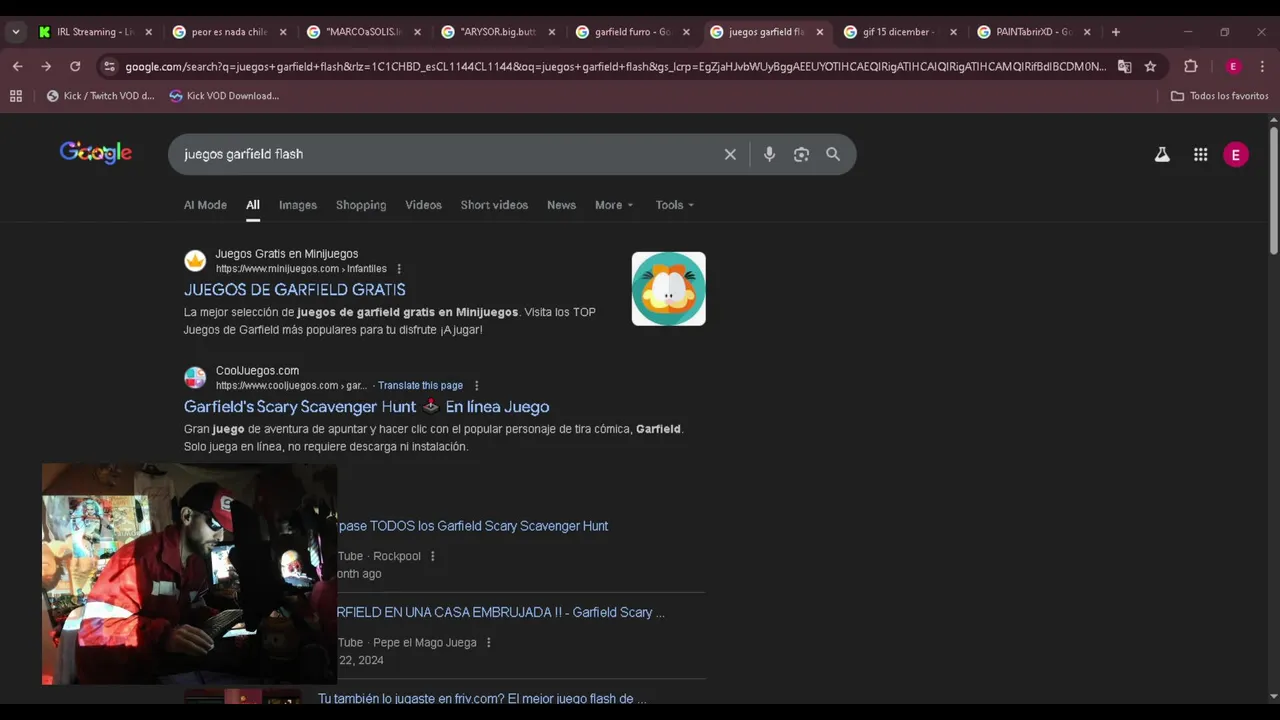Open the Chrome extensions puzzle icon
The height and width of the screenshot is (720, 1280).
(1191, 67)
